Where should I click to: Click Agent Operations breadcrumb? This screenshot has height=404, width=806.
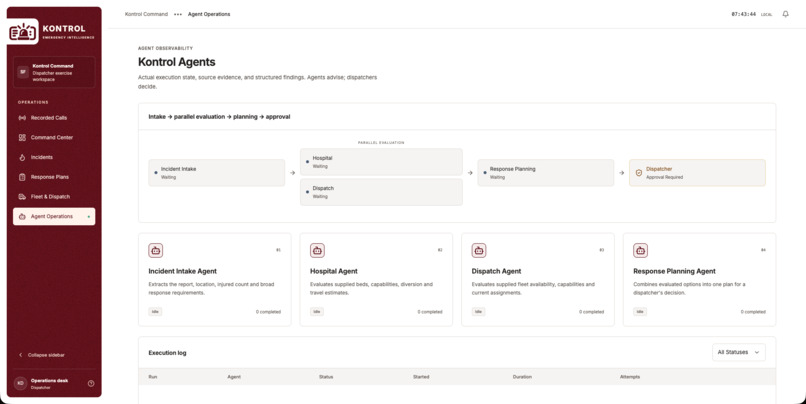209,14
